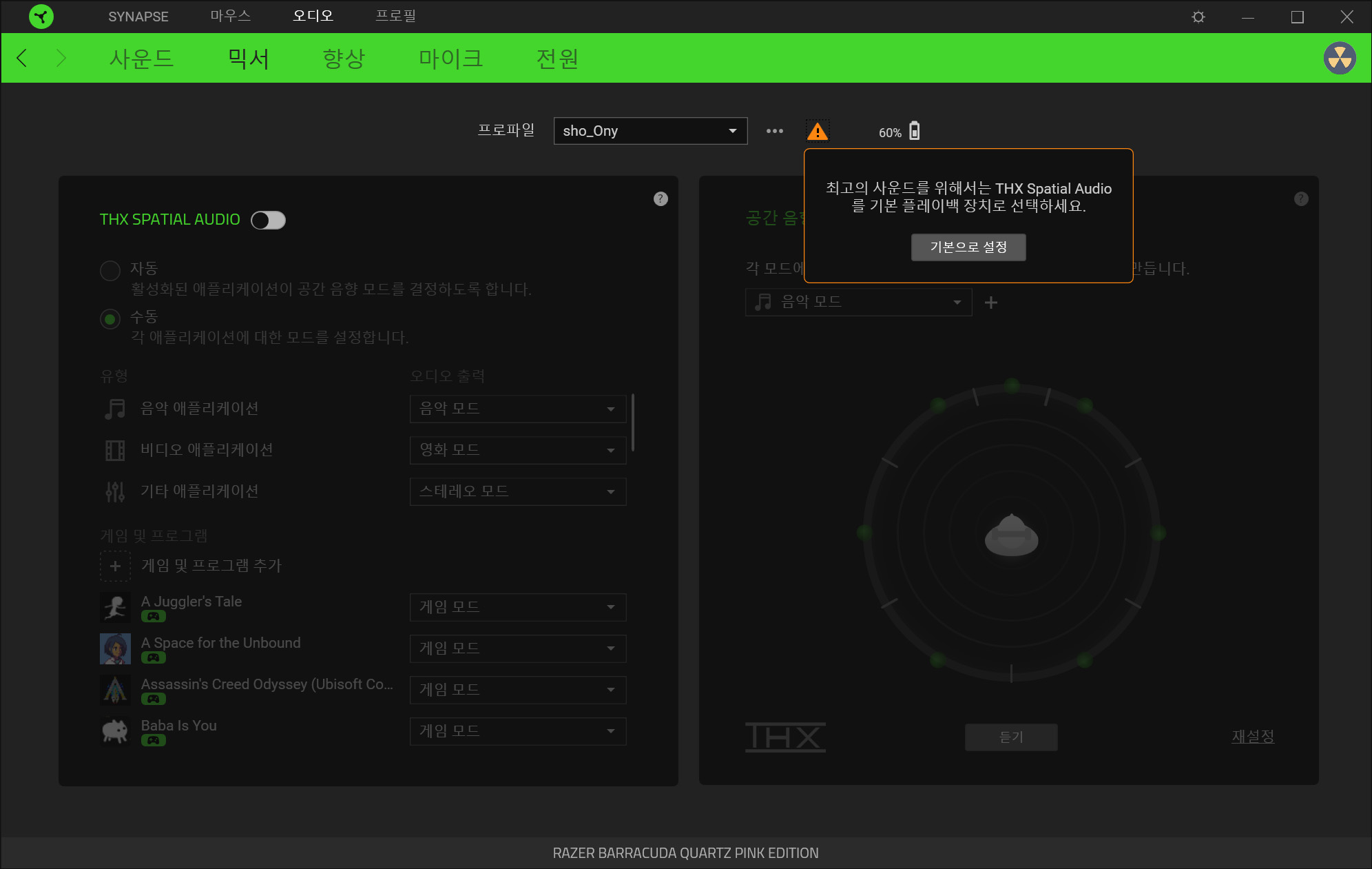Open the settings gear icon

(x=1198, y=17)
